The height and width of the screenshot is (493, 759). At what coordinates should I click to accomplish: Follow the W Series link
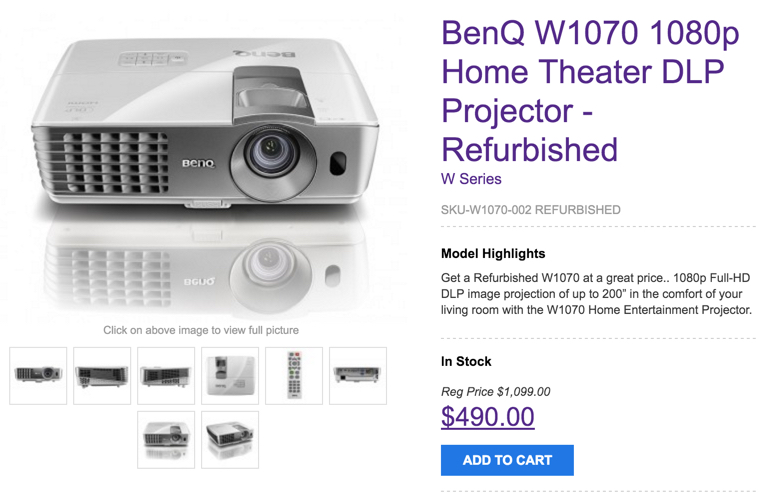tap(471, 179)
